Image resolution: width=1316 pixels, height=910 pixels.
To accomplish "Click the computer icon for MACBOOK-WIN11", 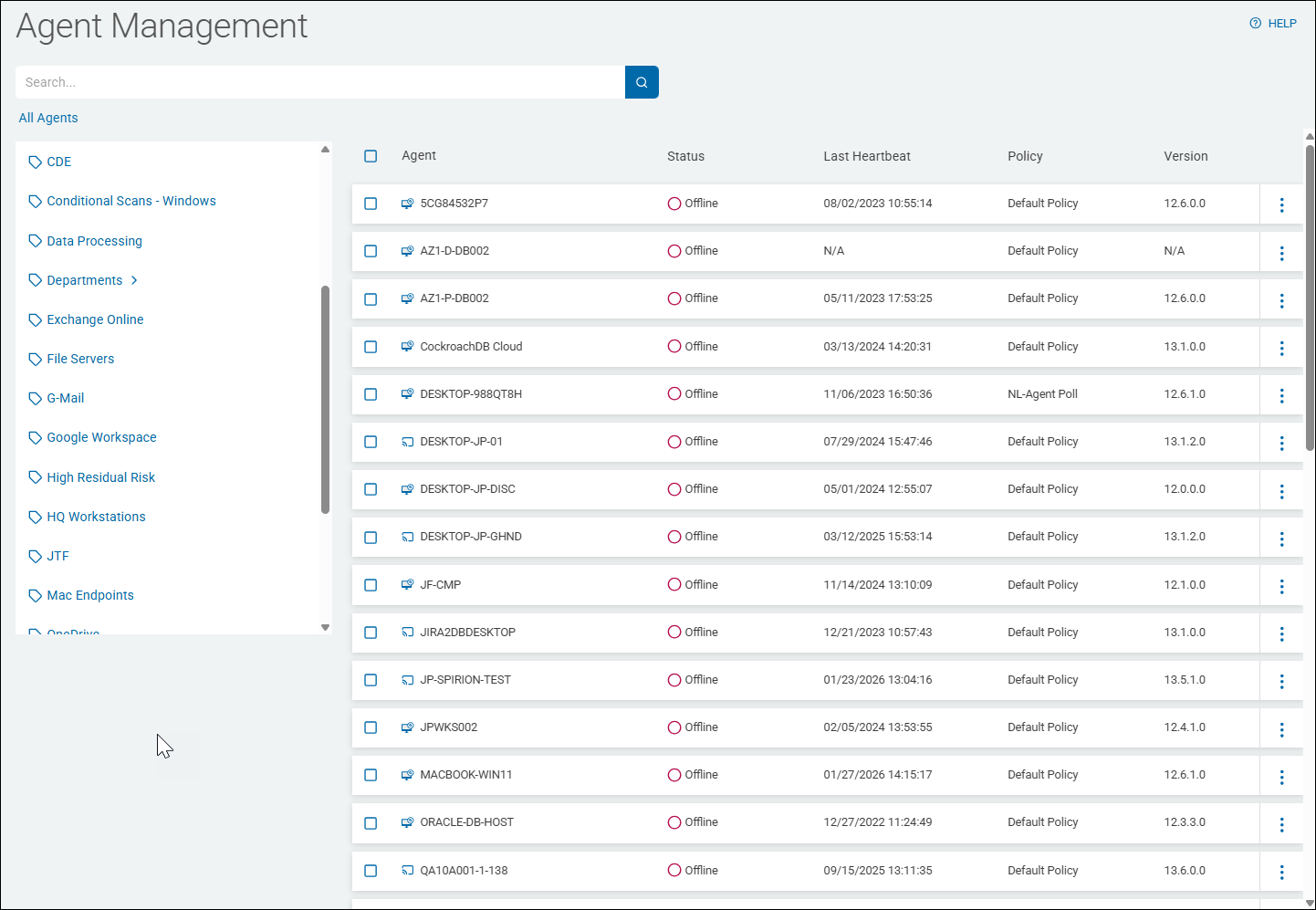I will [408, 775].
